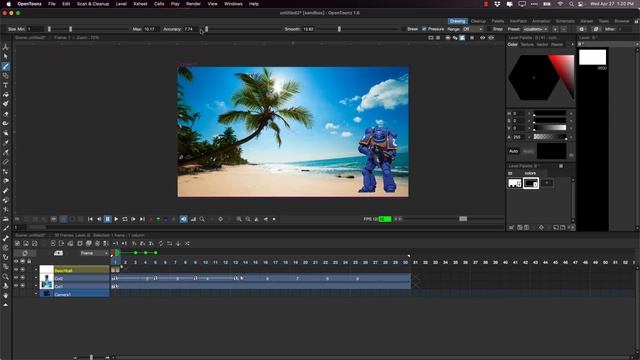Viewport: 640px width, 360px height.
Task: Toggle preview visibility eye for ReachBall column
Action: point(16,269)
